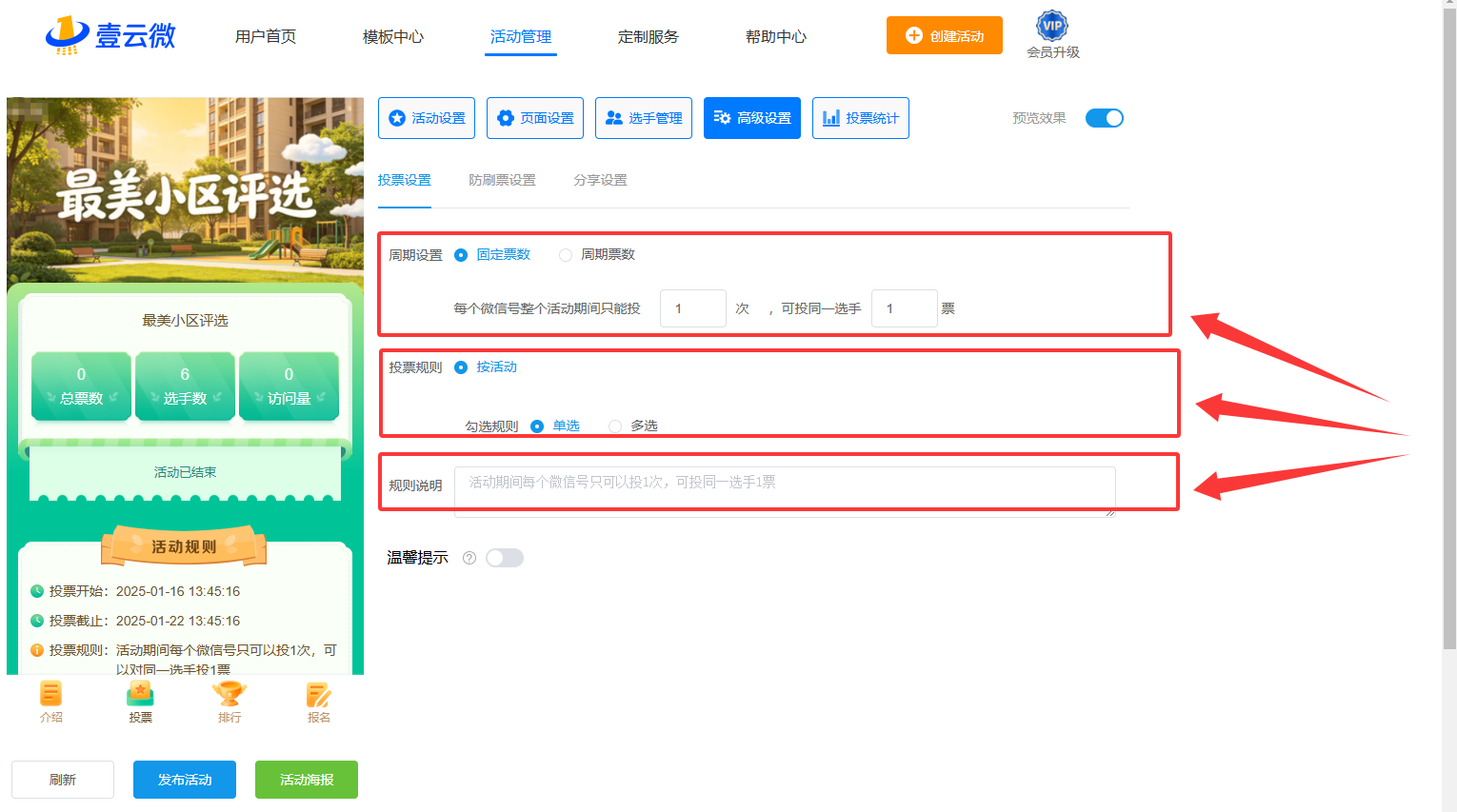
Task: Click the people icon on 选手管理
Action: (614, 118)
